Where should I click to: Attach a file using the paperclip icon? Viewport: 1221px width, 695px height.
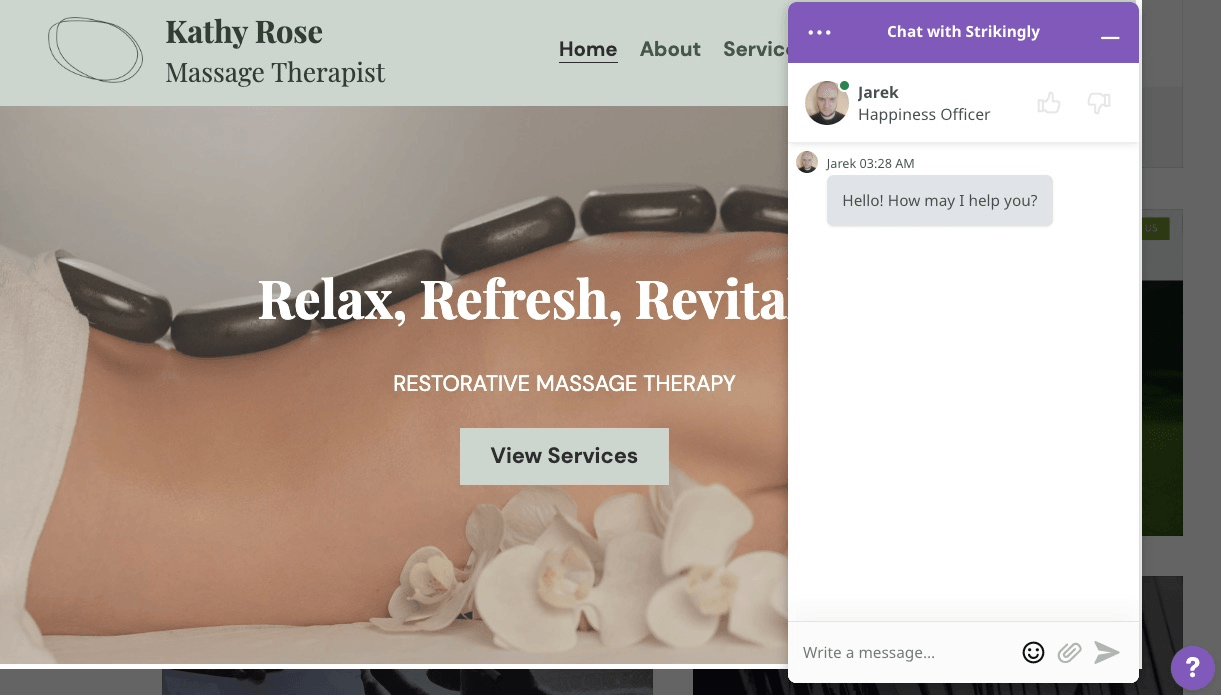pos(1069,652)
